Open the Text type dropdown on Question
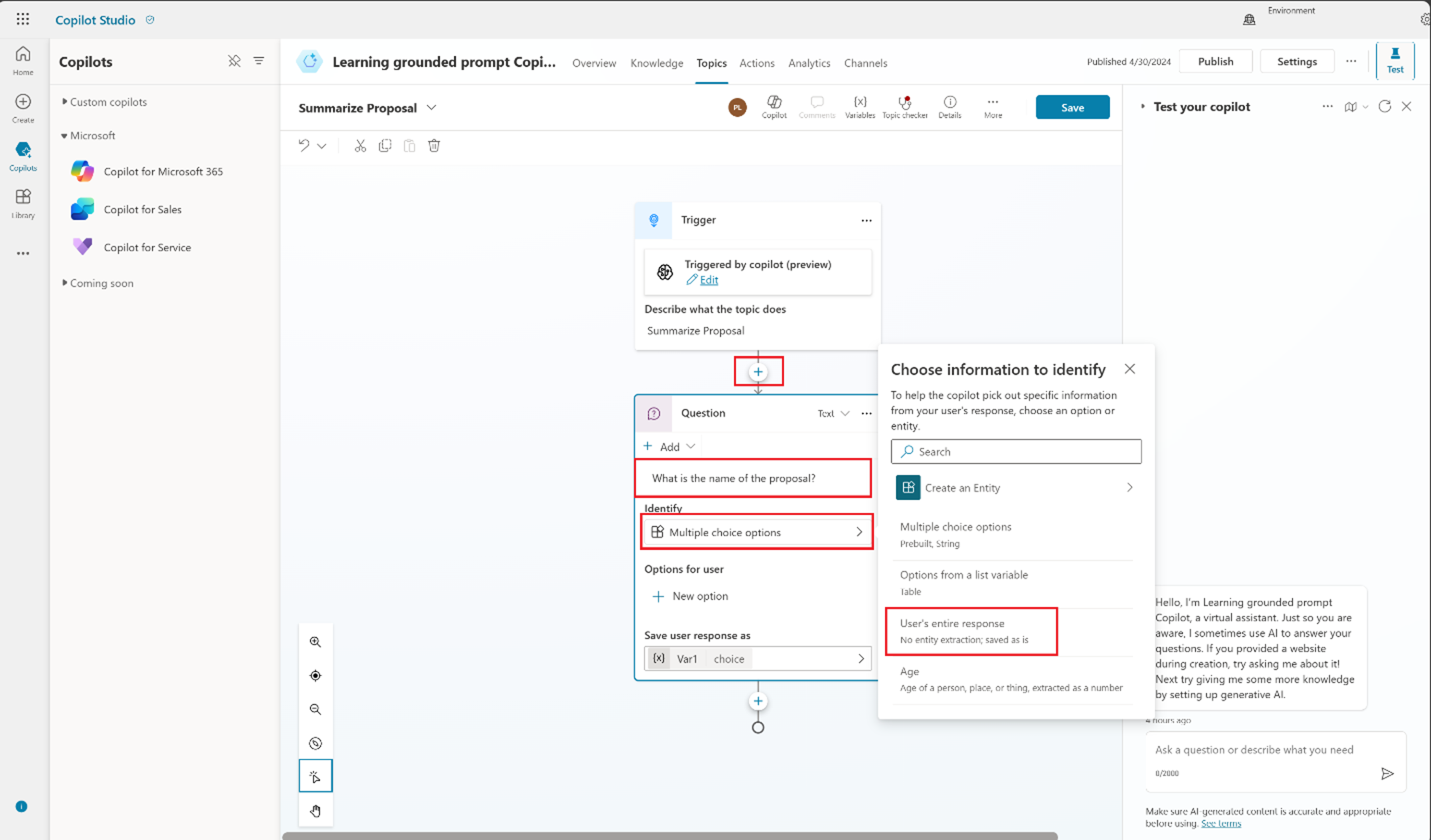1431x840 pixels. pyautogui.click(x=834, y=413)
